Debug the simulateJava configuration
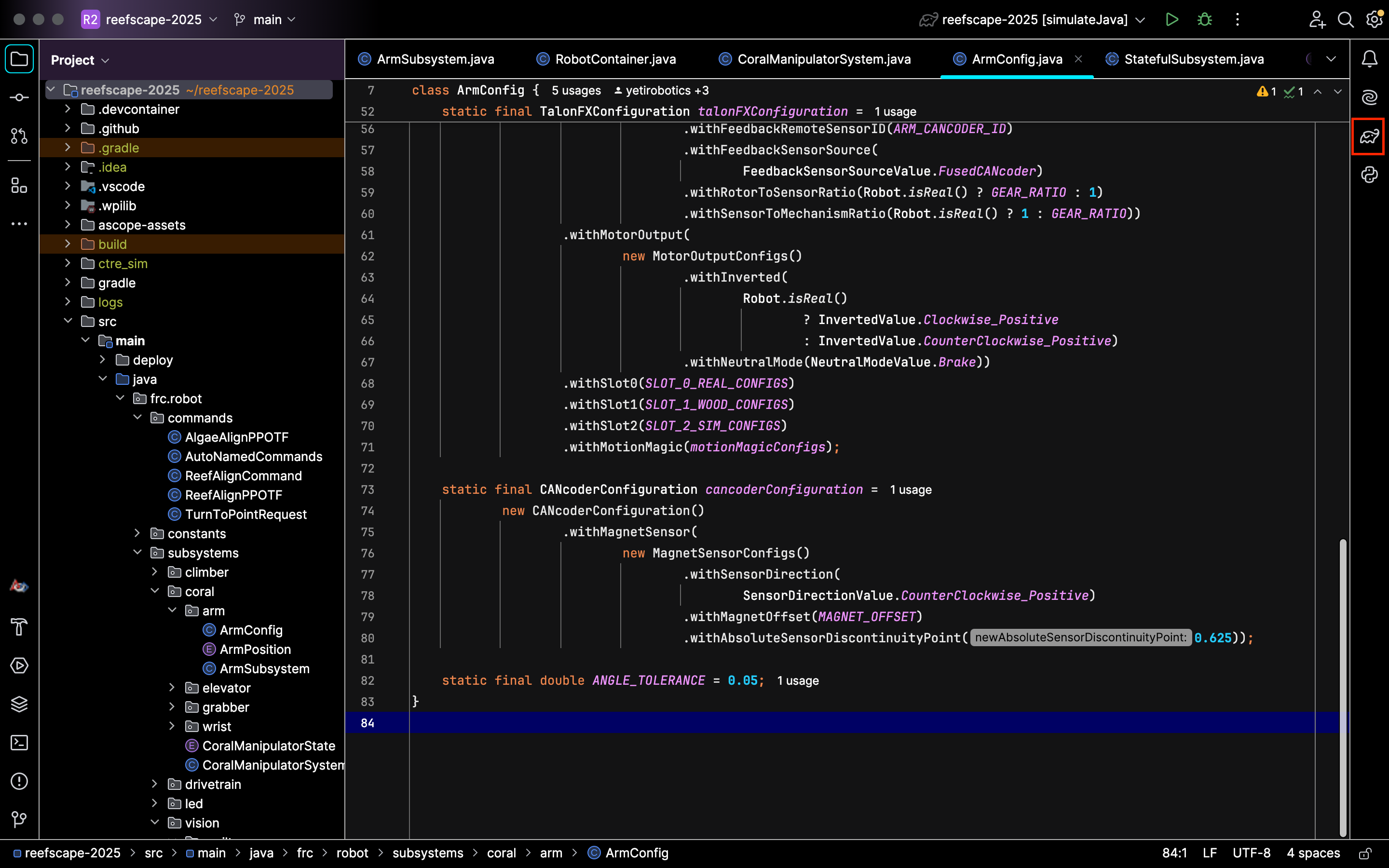 tap(1205, 19)
